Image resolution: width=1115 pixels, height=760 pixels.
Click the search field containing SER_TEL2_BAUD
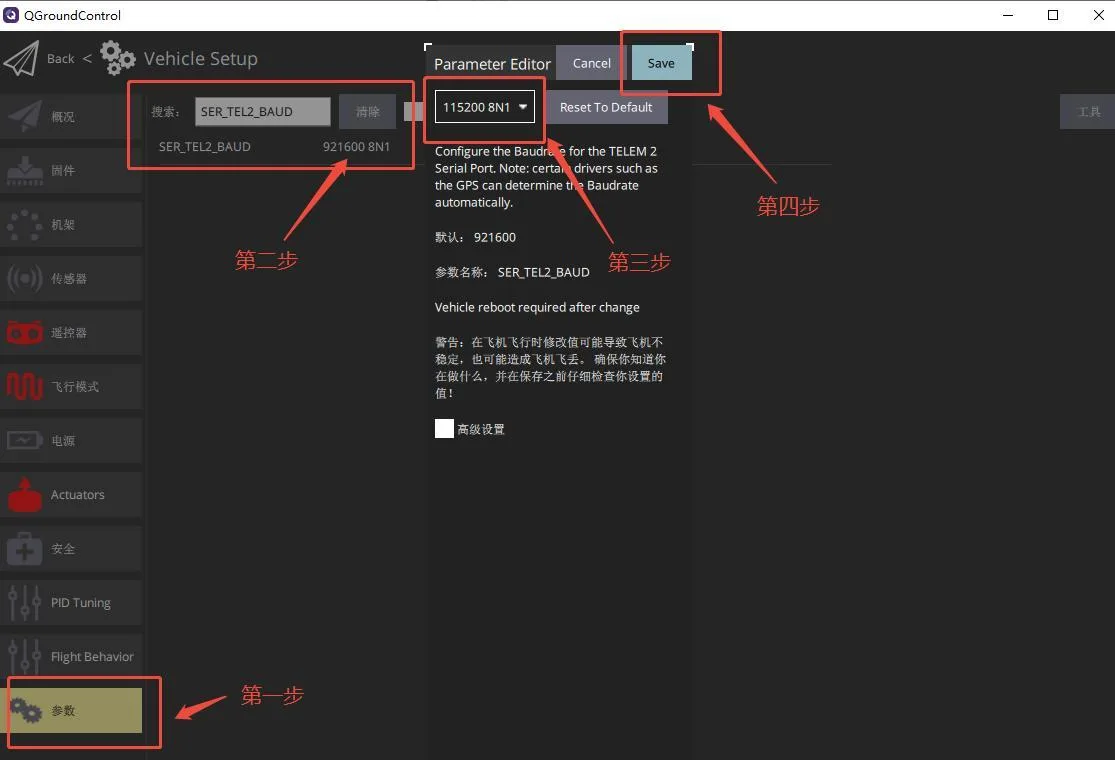point(262,112)
